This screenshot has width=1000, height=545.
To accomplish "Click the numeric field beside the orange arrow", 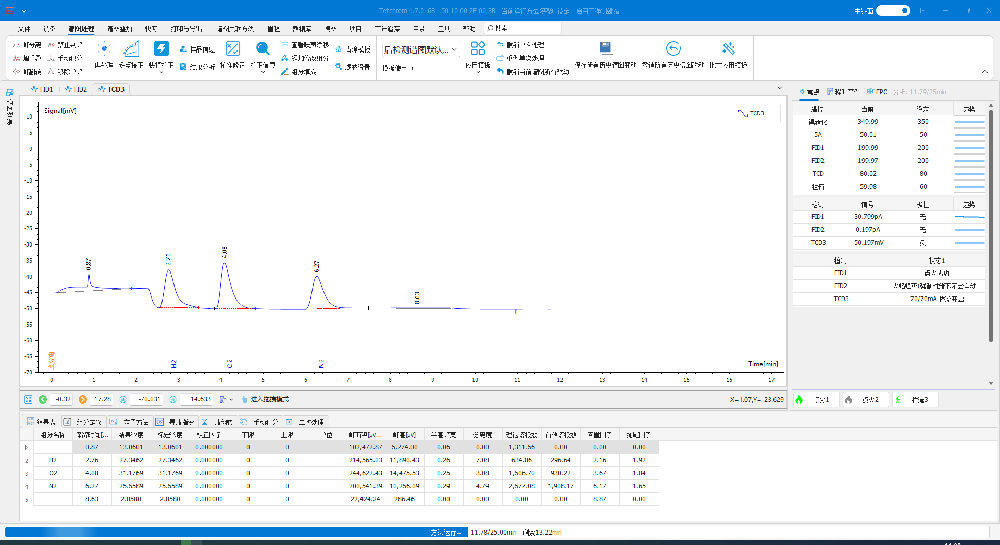I will coord(102,399).
